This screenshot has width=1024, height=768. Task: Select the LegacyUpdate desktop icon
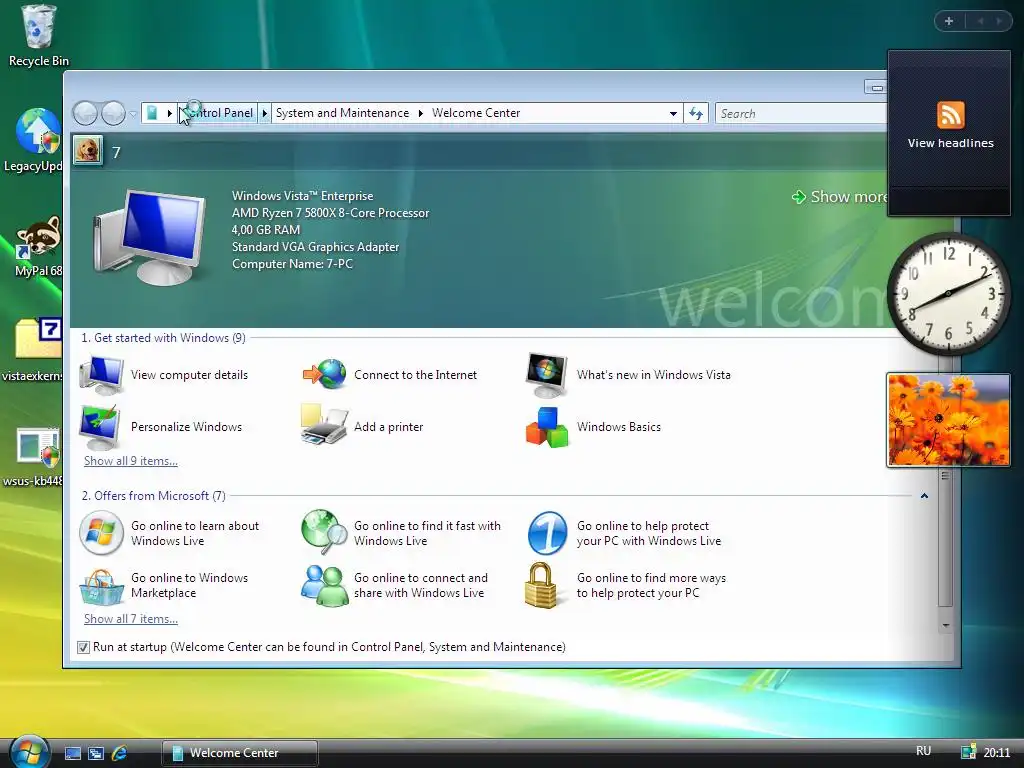tap(35, 140)
